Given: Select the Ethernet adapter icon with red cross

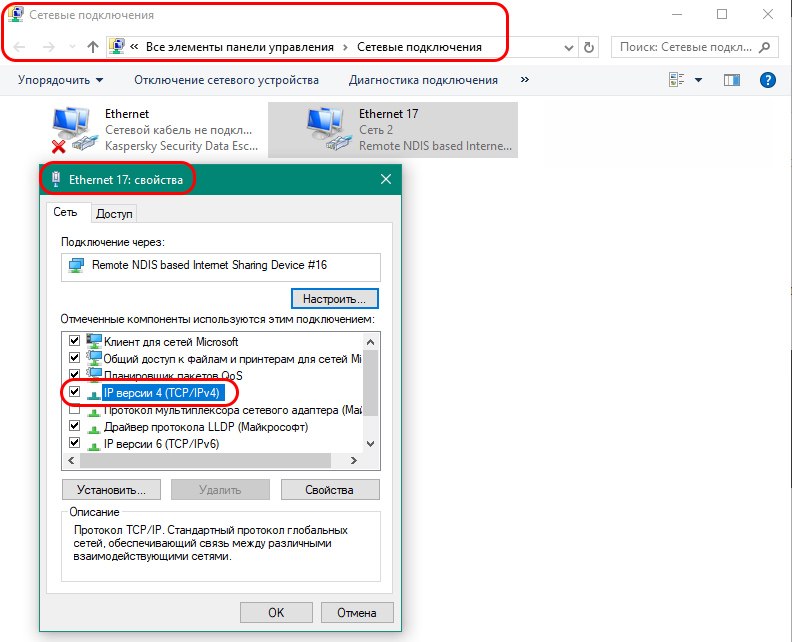Looking at the screenshot, I should tap(73, 129).
